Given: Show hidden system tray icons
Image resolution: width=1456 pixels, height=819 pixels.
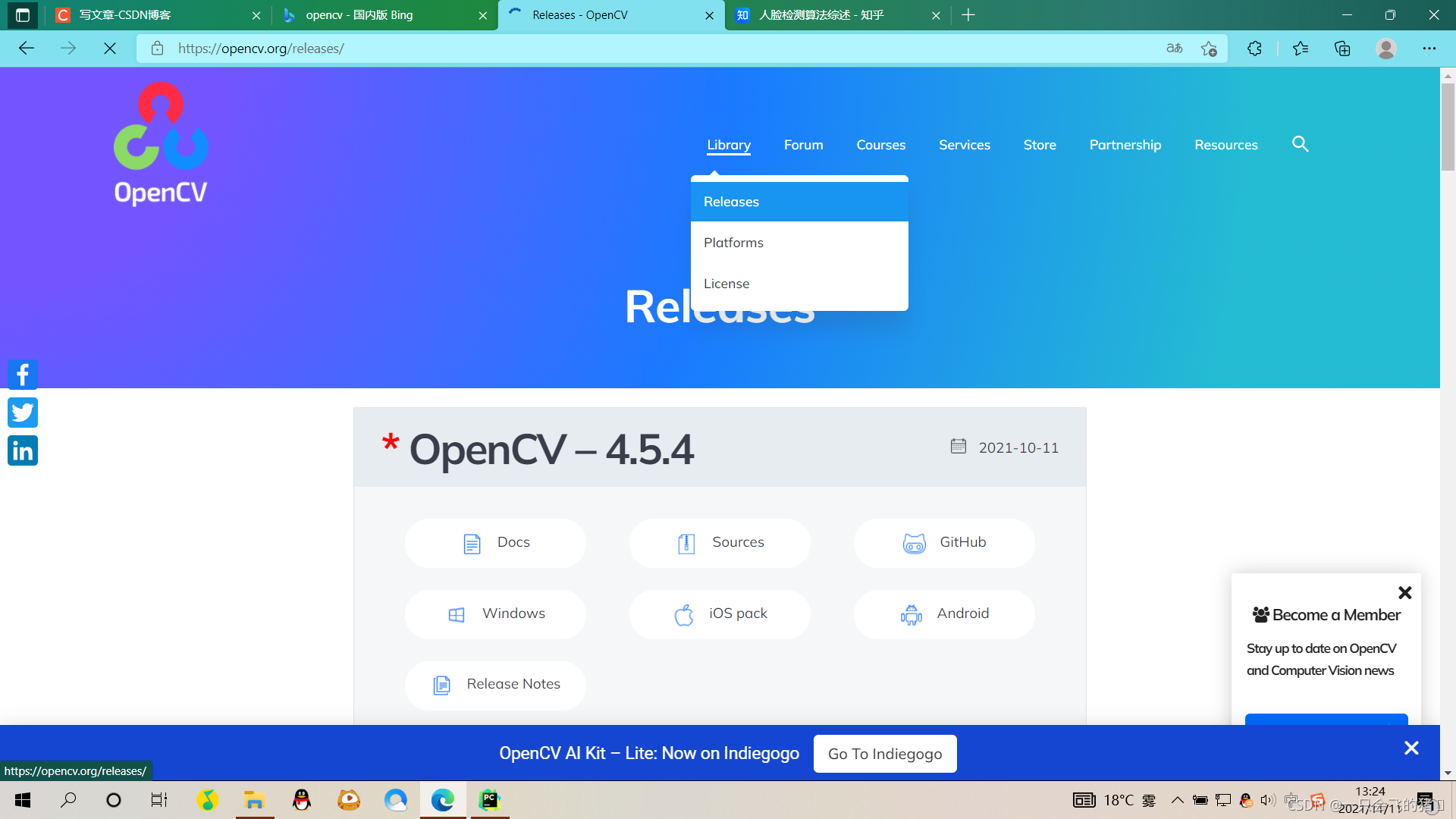Looking at the screenshot, I should 1177,800.
